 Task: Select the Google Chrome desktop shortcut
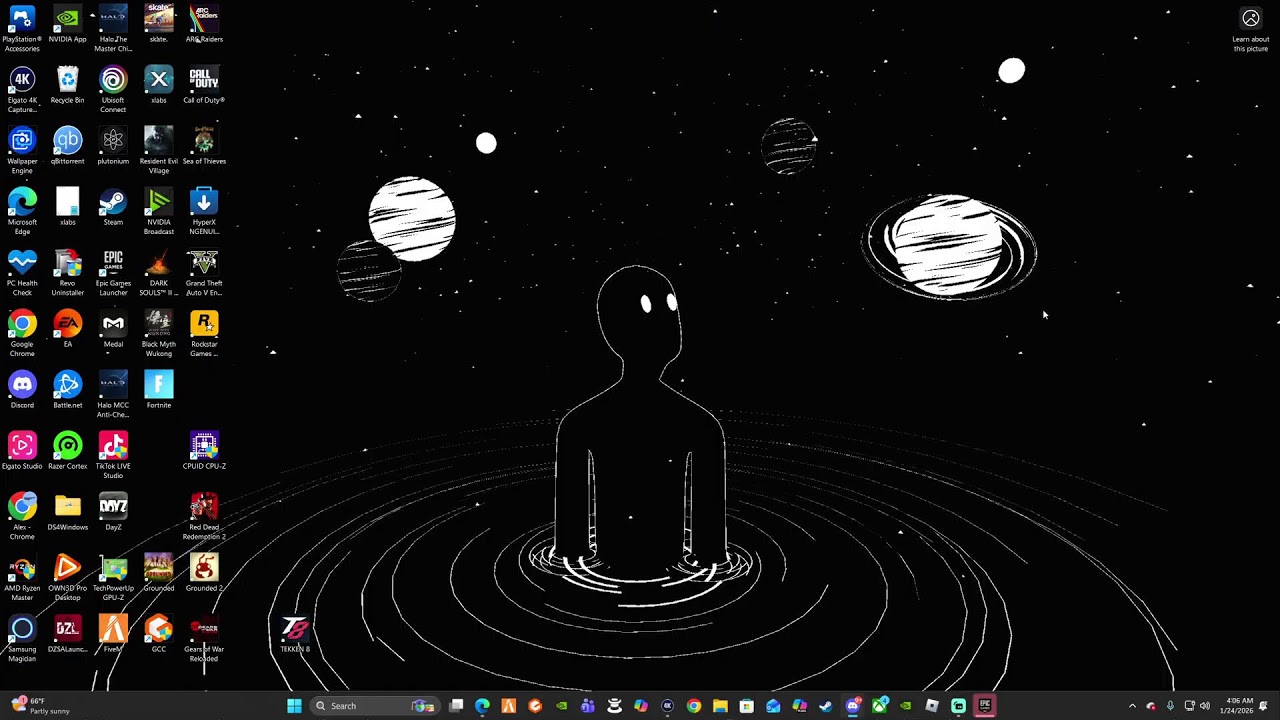pyautogui.click(x=22, y=334)
